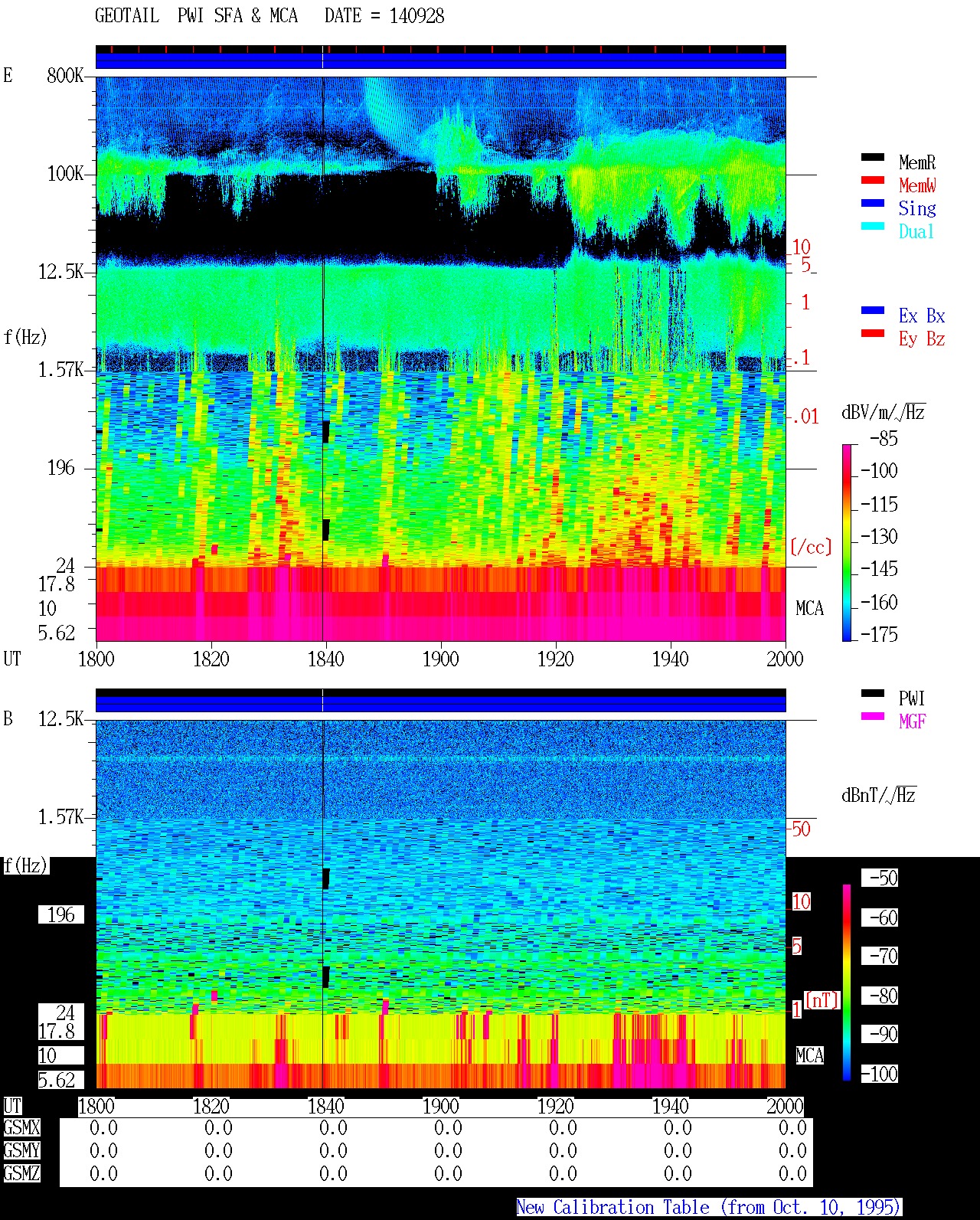Click the Ey Bz legend label
The width and height of the screenshot is (980, 1220).
[x=922, y=339]
